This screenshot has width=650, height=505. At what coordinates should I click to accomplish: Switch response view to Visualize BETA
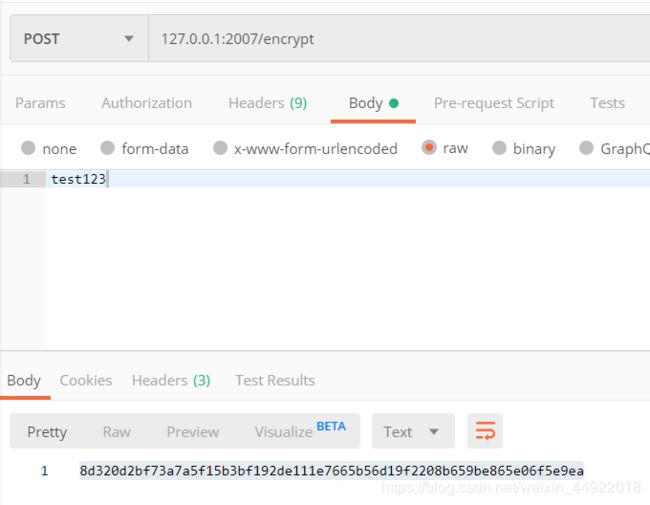click(x=300, y=431)
